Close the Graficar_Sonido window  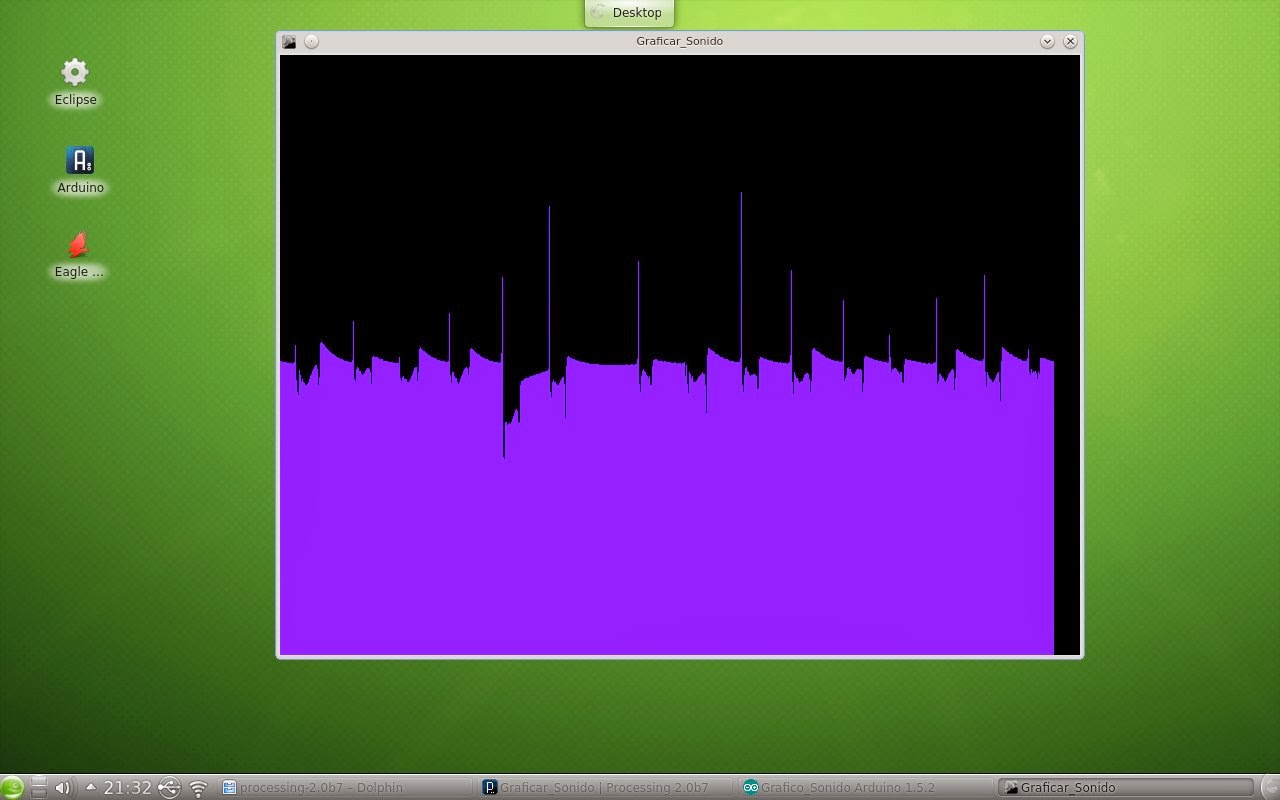click(x=1070, y=41)
